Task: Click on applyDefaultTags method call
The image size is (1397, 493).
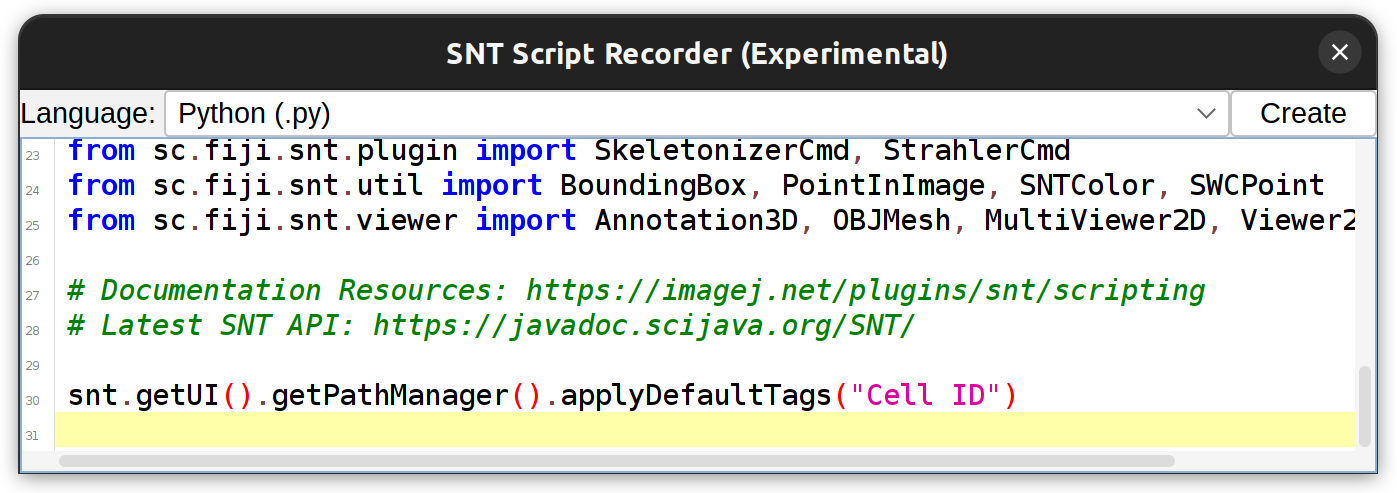Action: click(696, 396)
